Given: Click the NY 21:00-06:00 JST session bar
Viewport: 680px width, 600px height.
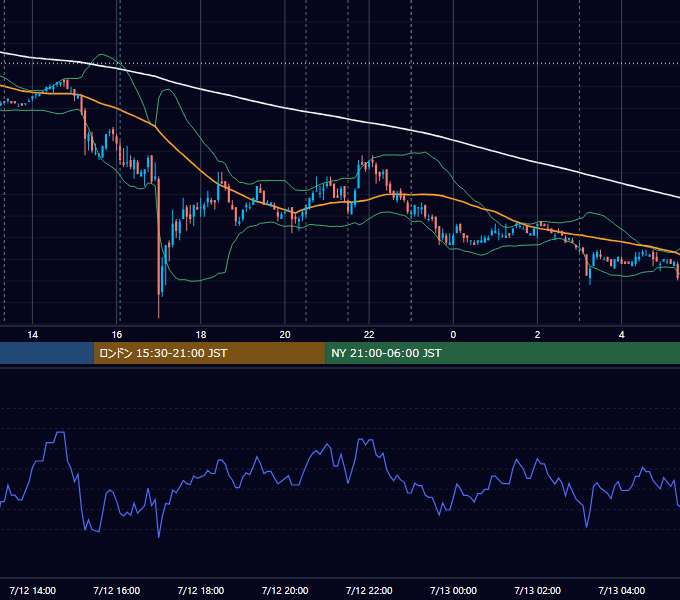Looking at the screenshot, I should (x=503, y=353).
